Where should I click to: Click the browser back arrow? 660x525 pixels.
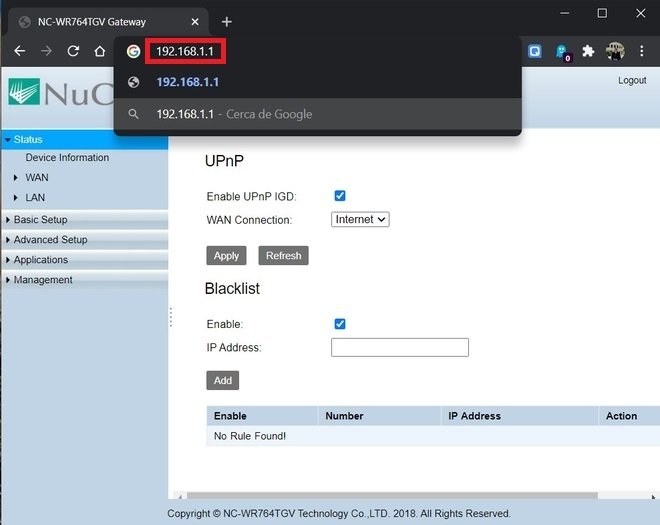click(x=20, y=51)
